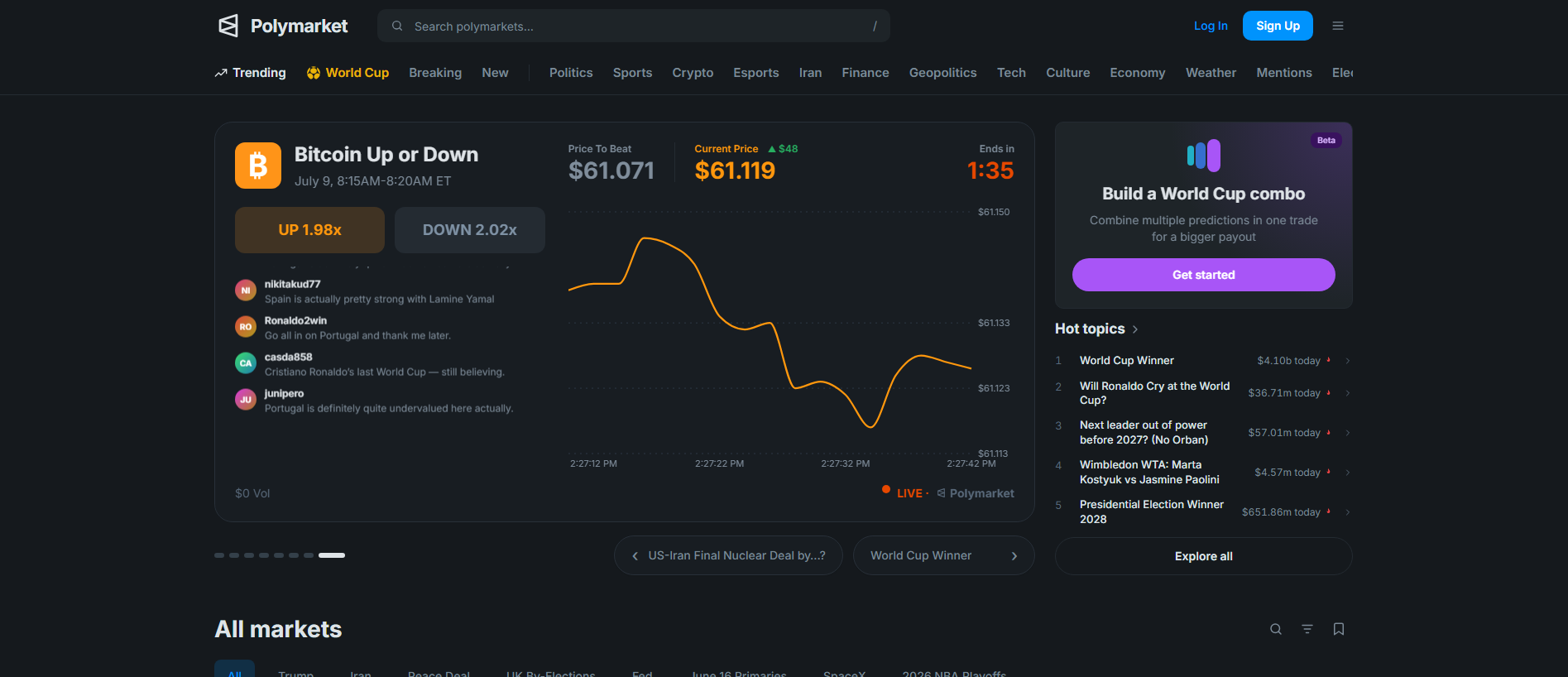Click the Beta badge on combo card

[1326, 140]
